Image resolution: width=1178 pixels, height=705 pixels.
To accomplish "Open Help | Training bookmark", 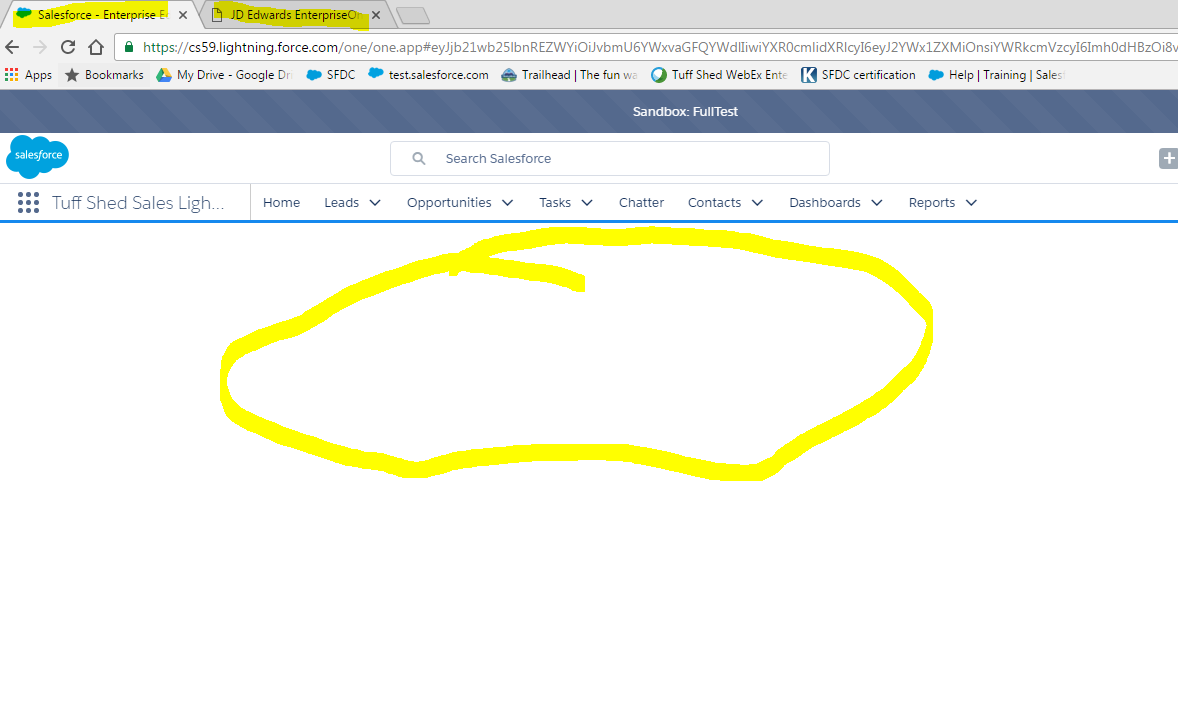I will coord(997,75).
